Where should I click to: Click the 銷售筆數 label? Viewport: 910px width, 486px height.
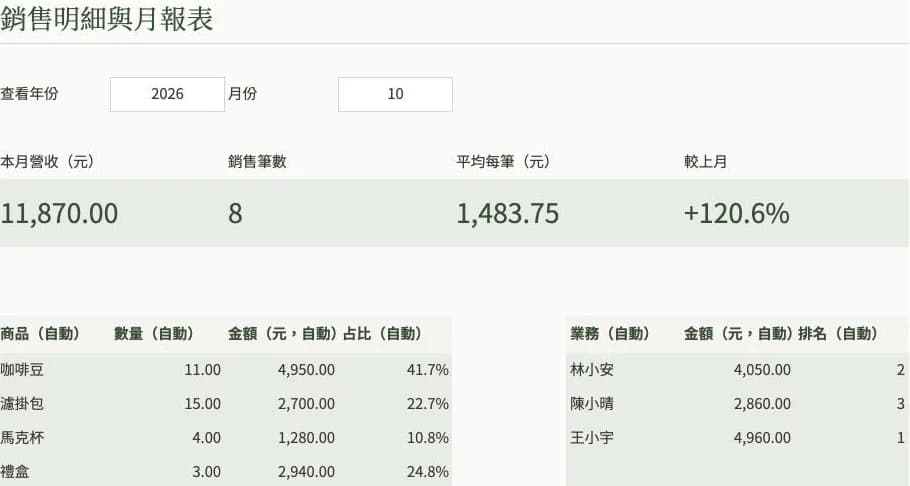tap(257, 161)
